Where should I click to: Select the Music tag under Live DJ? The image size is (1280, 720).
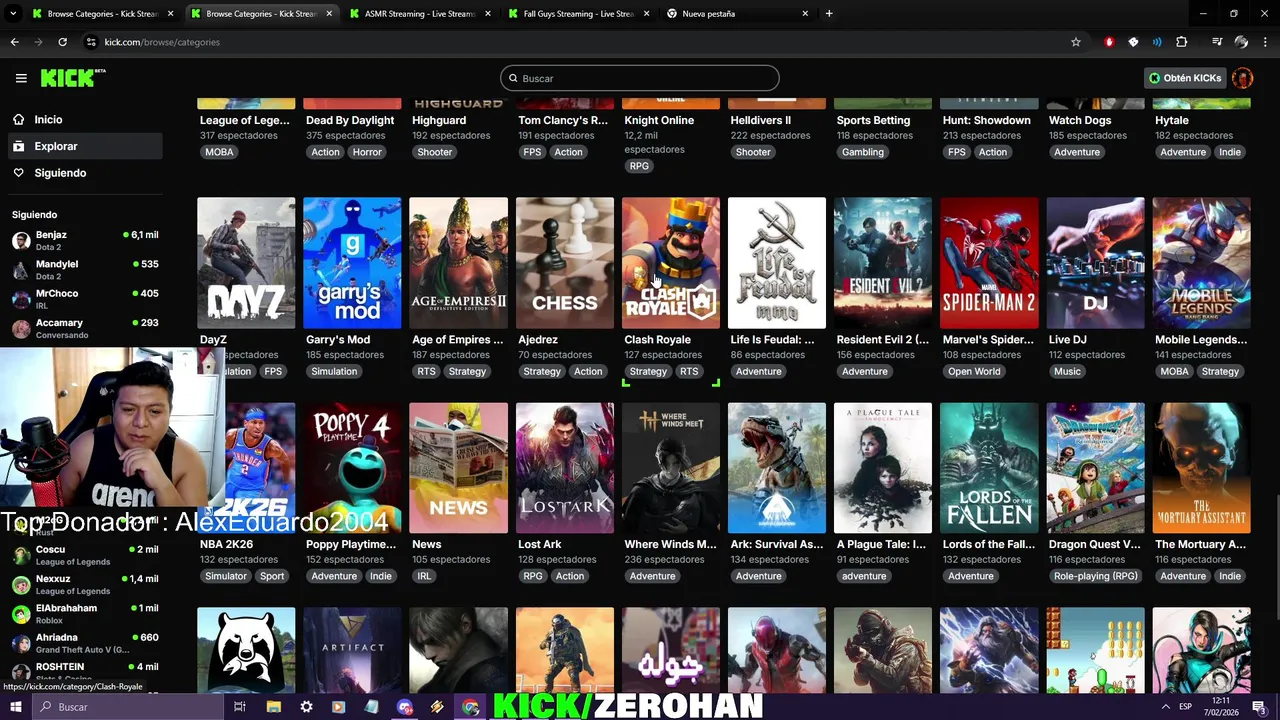tap(1067, 371)
